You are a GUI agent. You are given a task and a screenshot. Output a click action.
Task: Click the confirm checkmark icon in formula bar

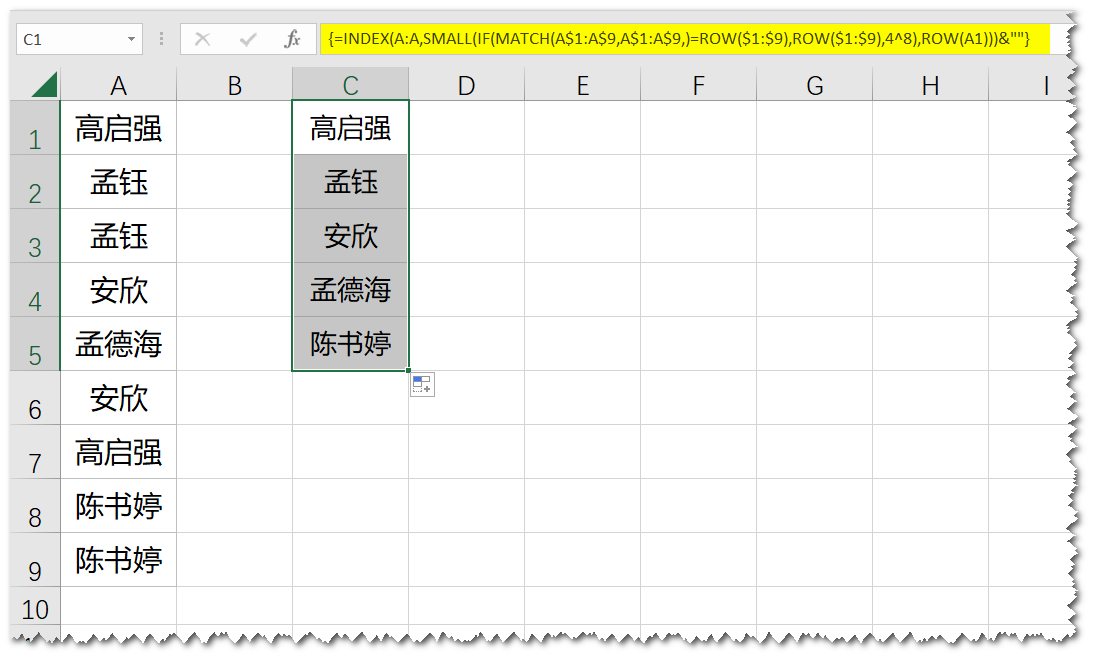coord(247,39)
